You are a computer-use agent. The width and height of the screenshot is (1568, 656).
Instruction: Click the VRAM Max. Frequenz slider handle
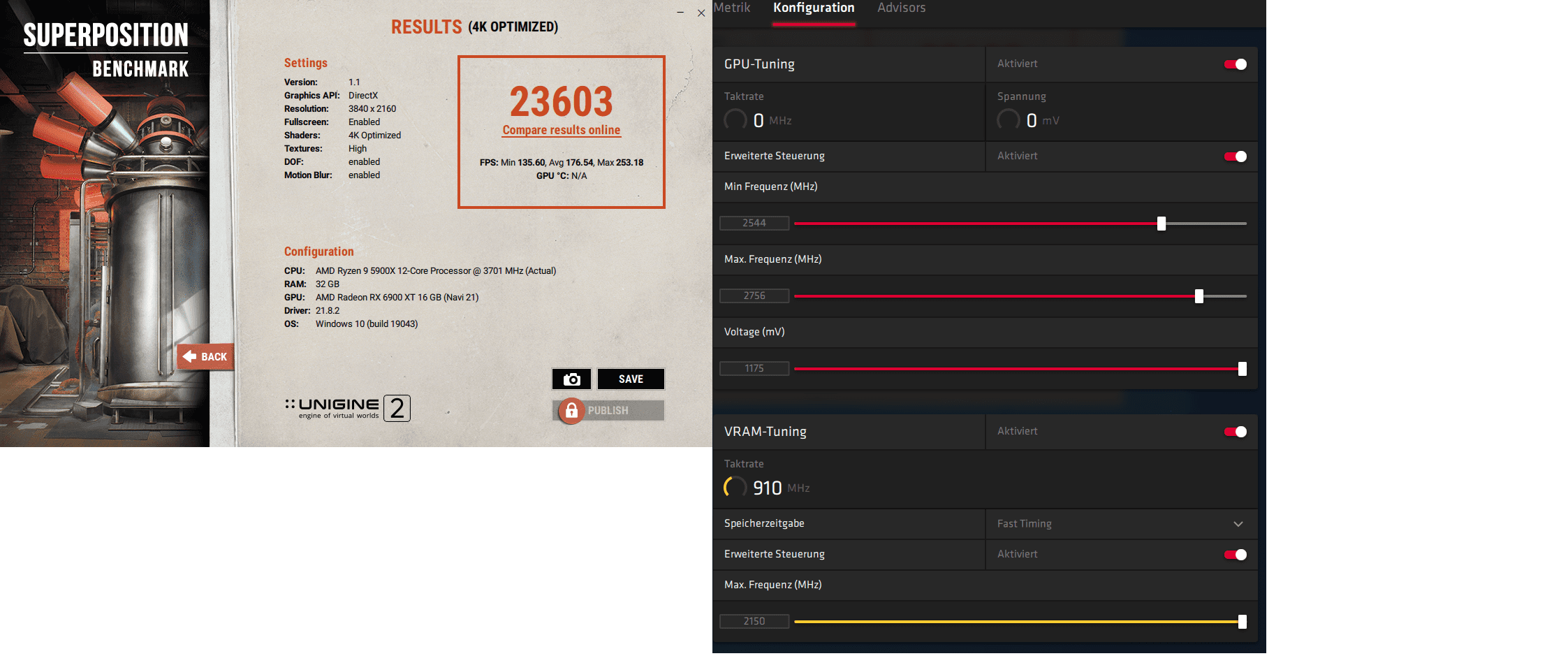coord(1243,622)
